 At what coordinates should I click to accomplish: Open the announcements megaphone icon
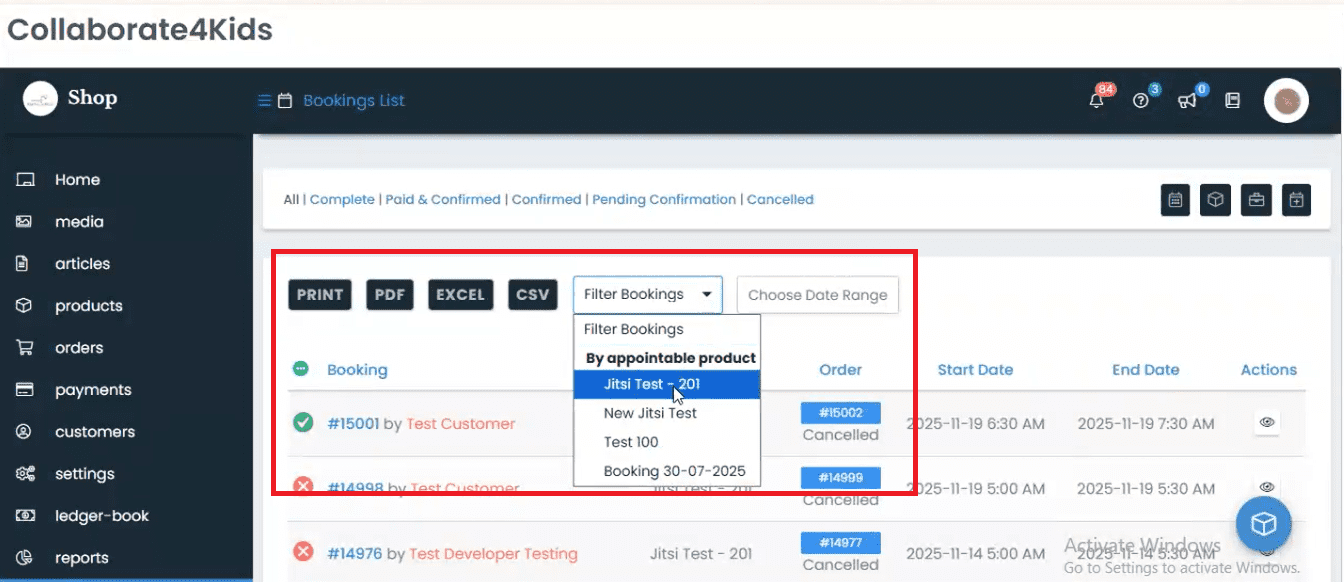click(x=1187, y=101)
